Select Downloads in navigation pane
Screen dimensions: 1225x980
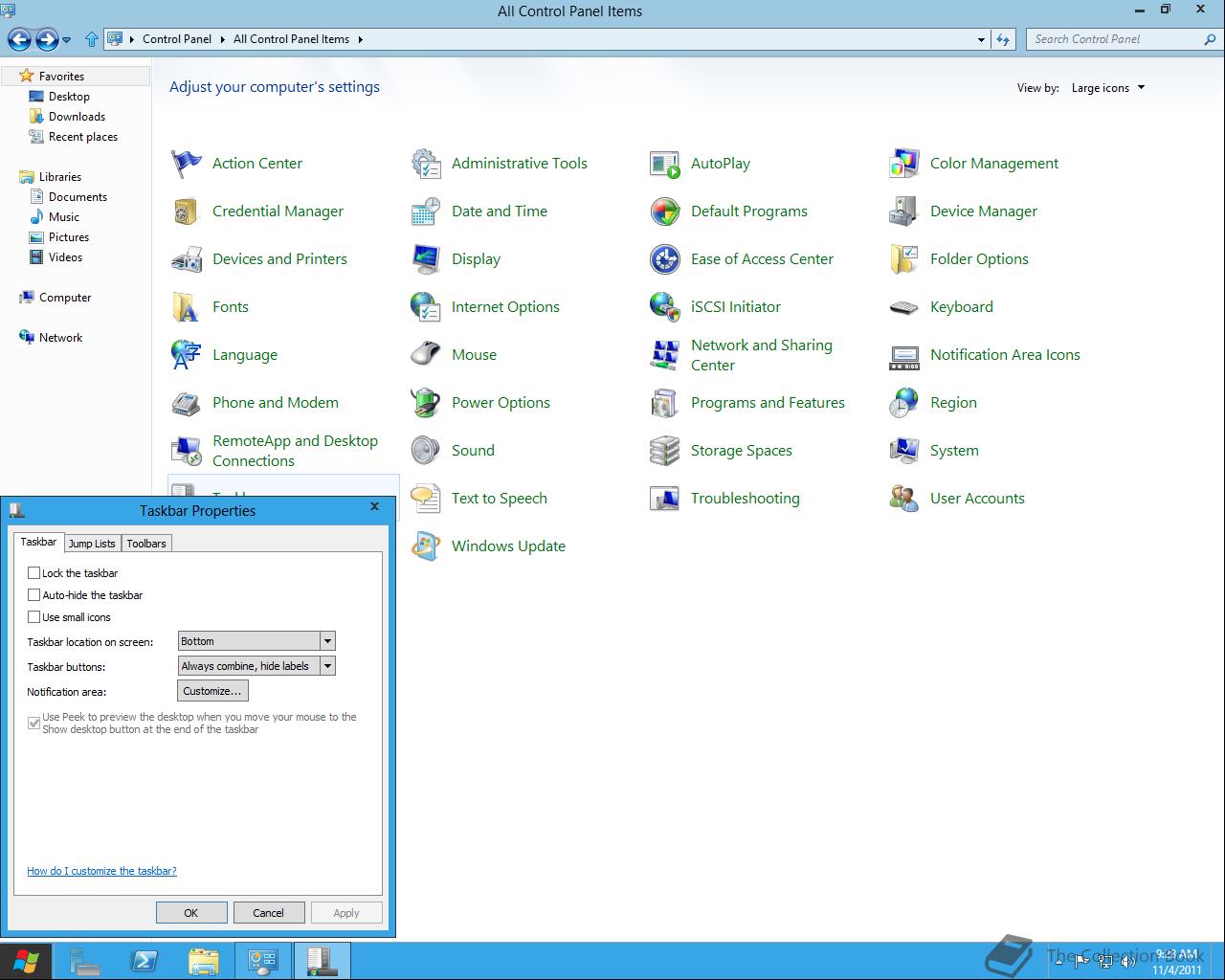point(77,117)
